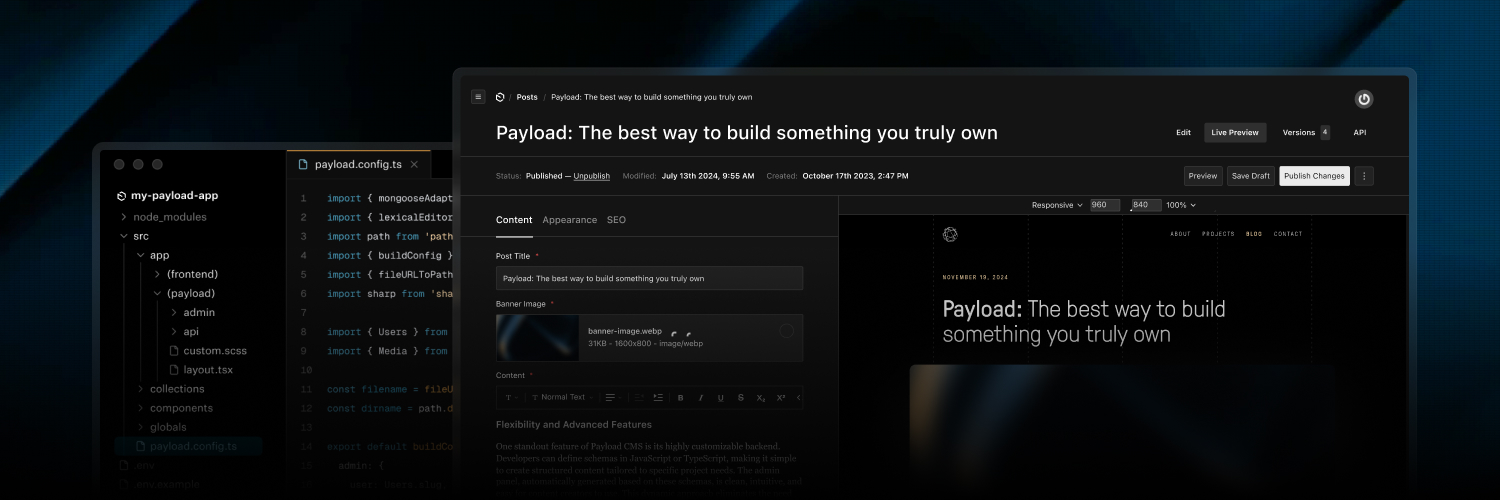Click the Post Title input field
This screenshot has height=500, width=1500.
(x=649, y=278)
